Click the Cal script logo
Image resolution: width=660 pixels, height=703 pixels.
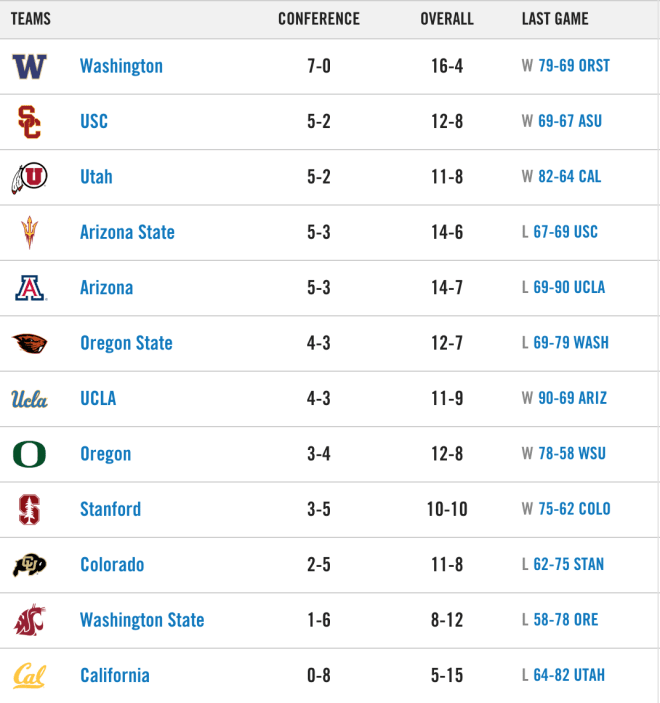29,676
